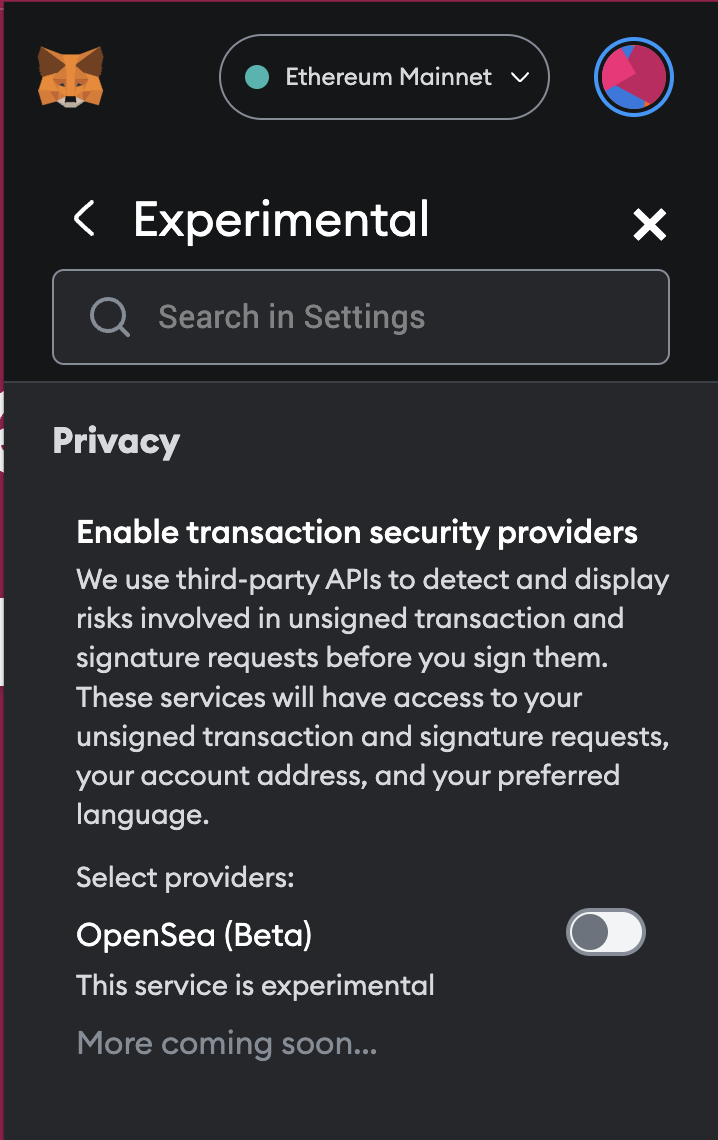Viewport: 718px width, 1140px height.
Task: Enable the OpenSea (Beta) security provider
Action: coord(605,932)
